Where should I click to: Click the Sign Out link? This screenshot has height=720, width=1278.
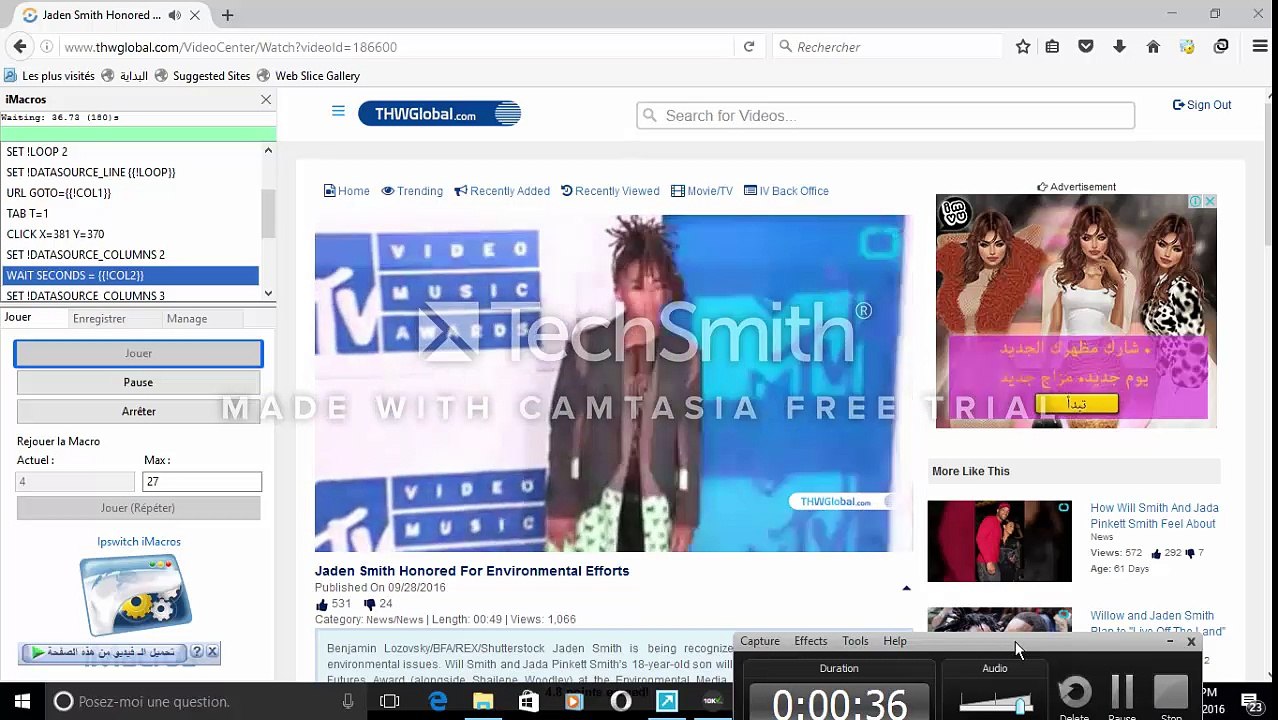click(x=1202, y=105)
